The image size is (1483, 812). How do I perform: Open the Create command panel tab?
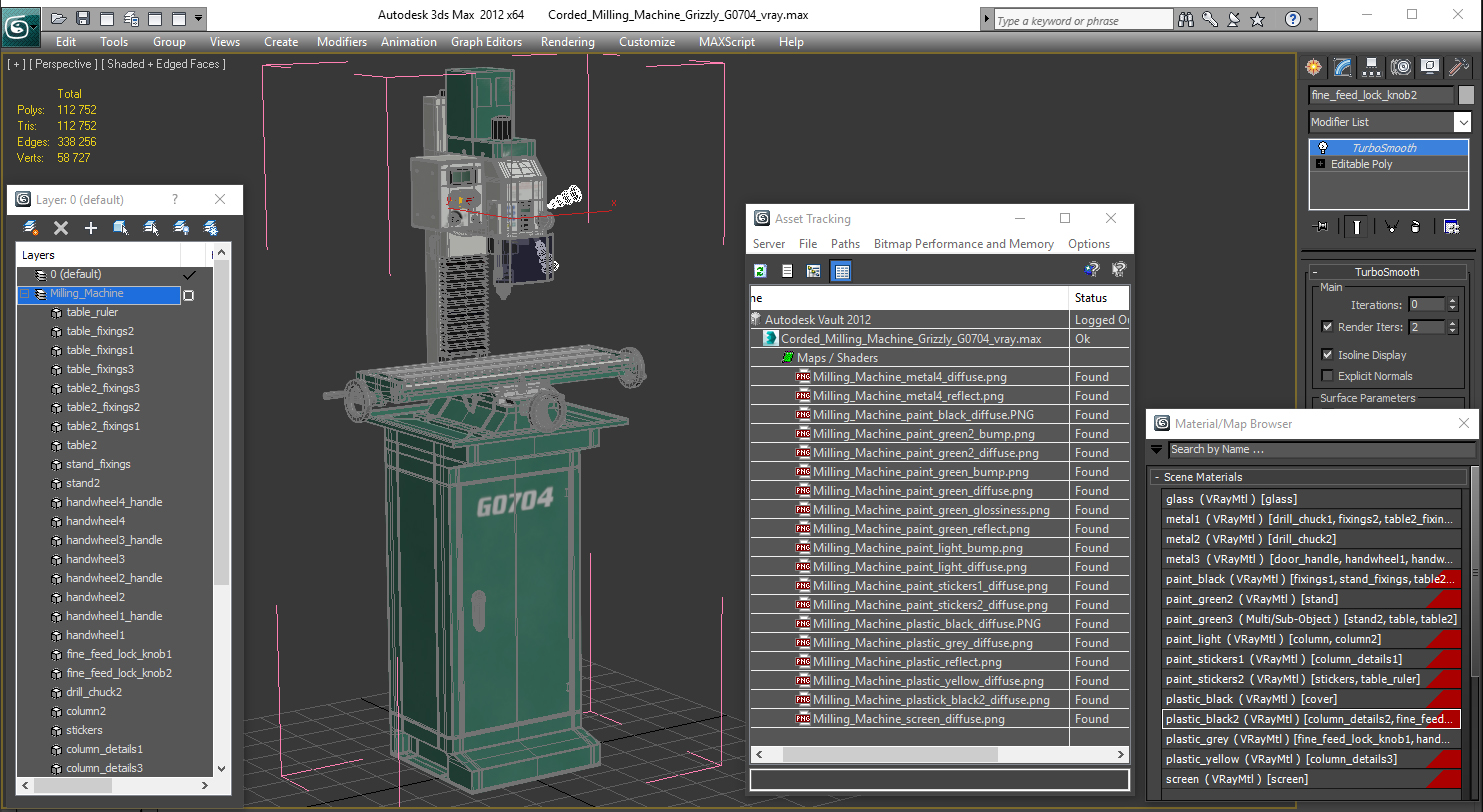click(1313, 67)
